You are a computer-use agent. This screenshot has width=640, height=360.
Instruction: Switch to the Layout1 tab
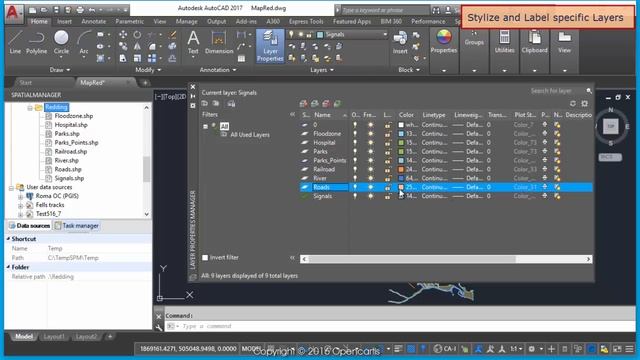pyautogui.click(x=54, y=337)
